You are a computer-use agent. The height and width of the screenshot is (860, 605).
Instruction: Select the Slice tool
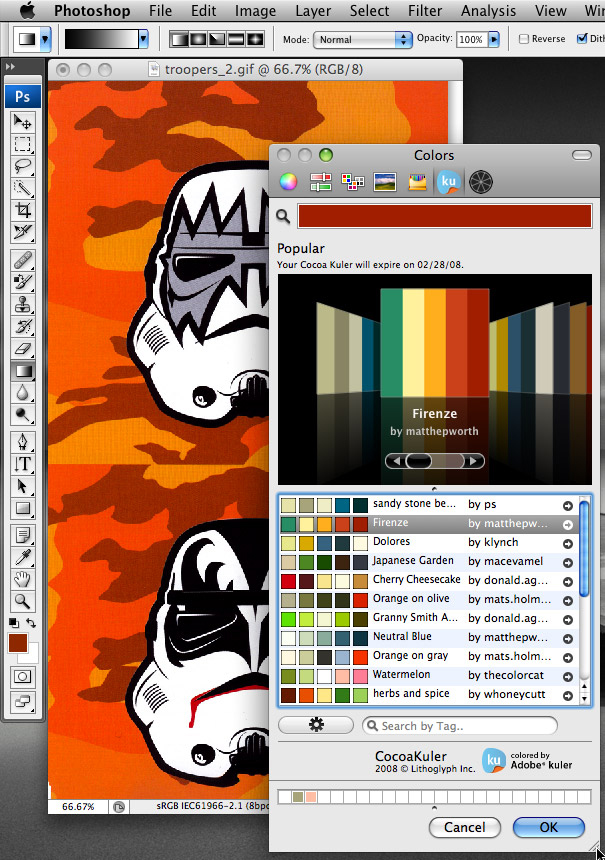tap(22, 232)
